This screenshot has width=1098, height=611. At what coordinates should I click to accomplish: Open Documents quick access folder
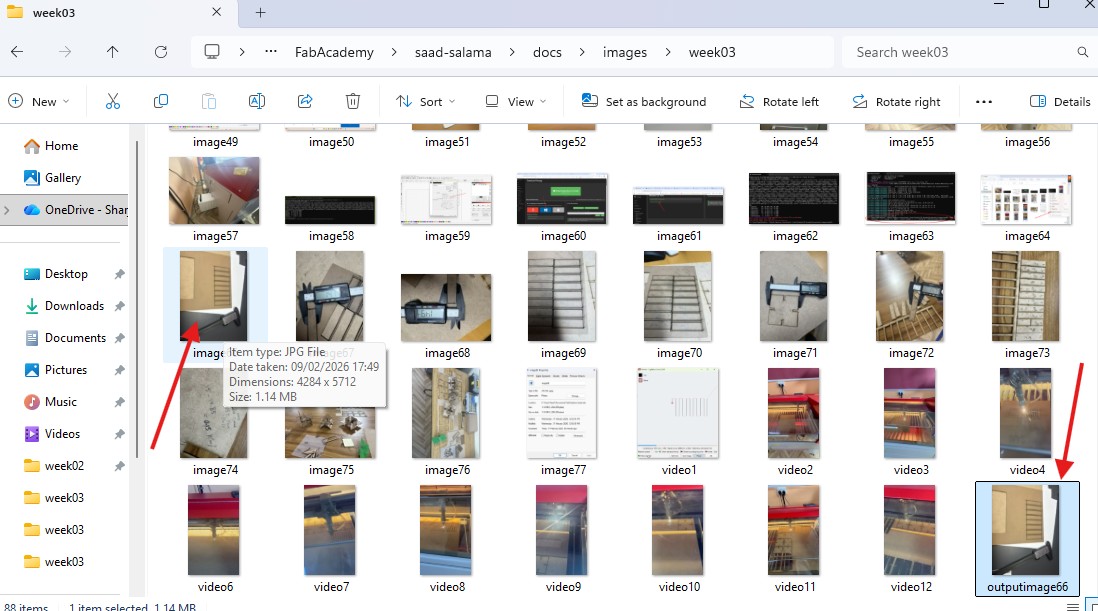(75, 337)
